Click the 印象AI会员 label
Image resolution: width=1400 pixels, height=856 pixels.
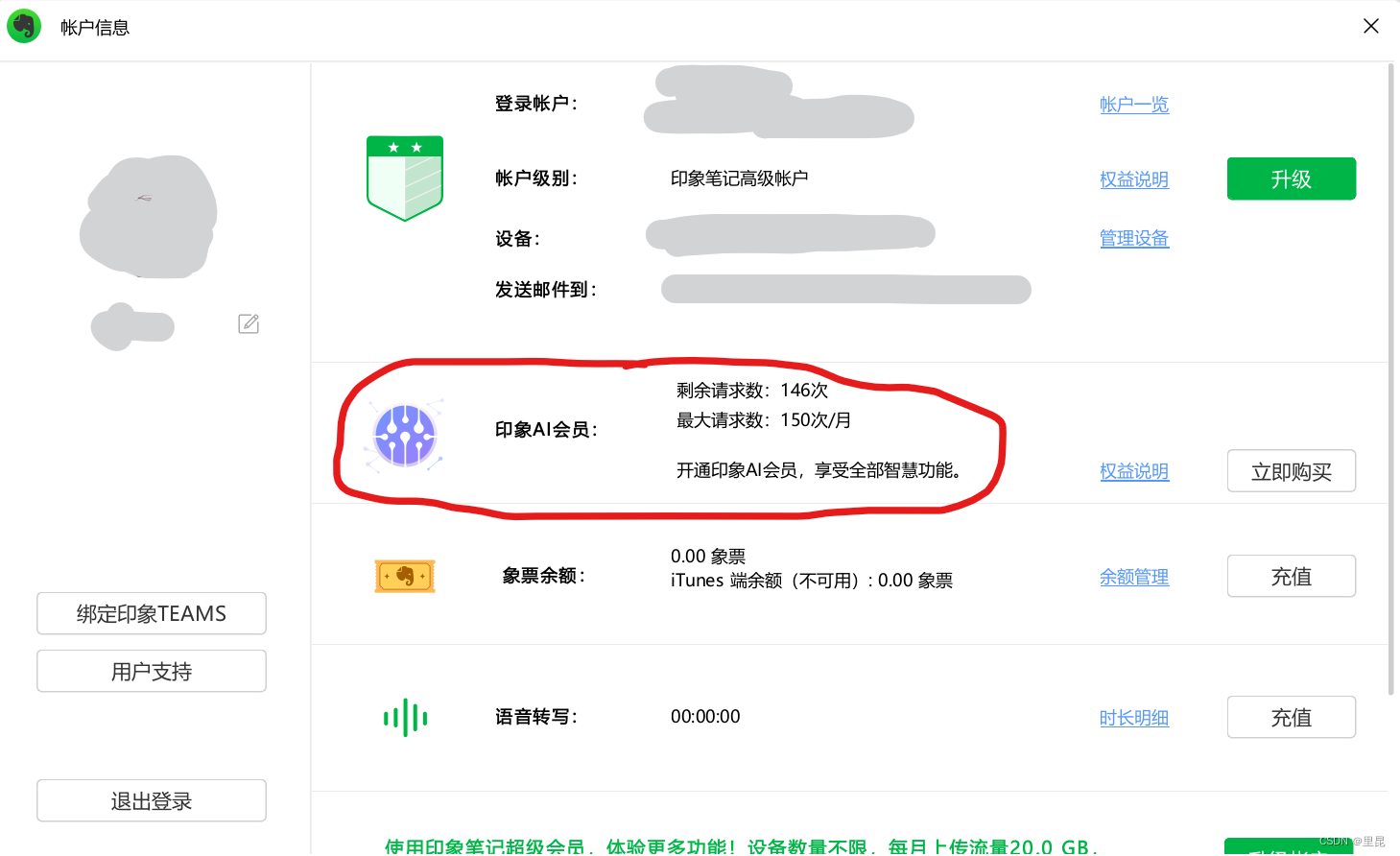click(547, 430)
